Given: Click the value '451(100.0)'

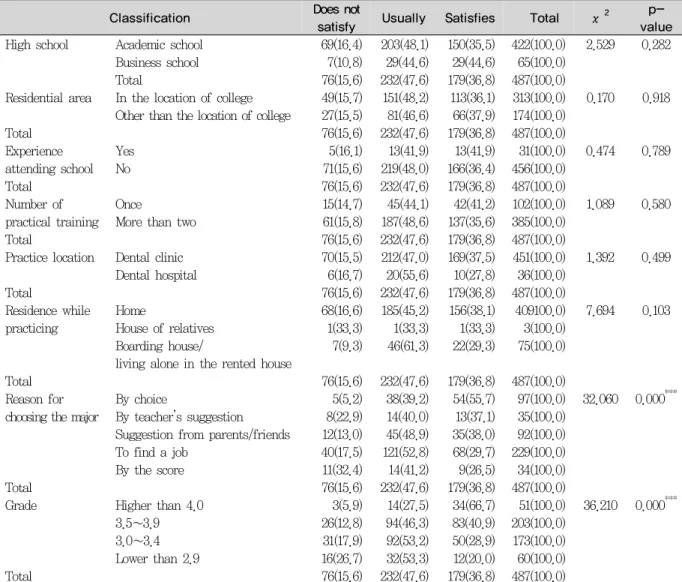Looking at the screenshot, I should (538, 258).
